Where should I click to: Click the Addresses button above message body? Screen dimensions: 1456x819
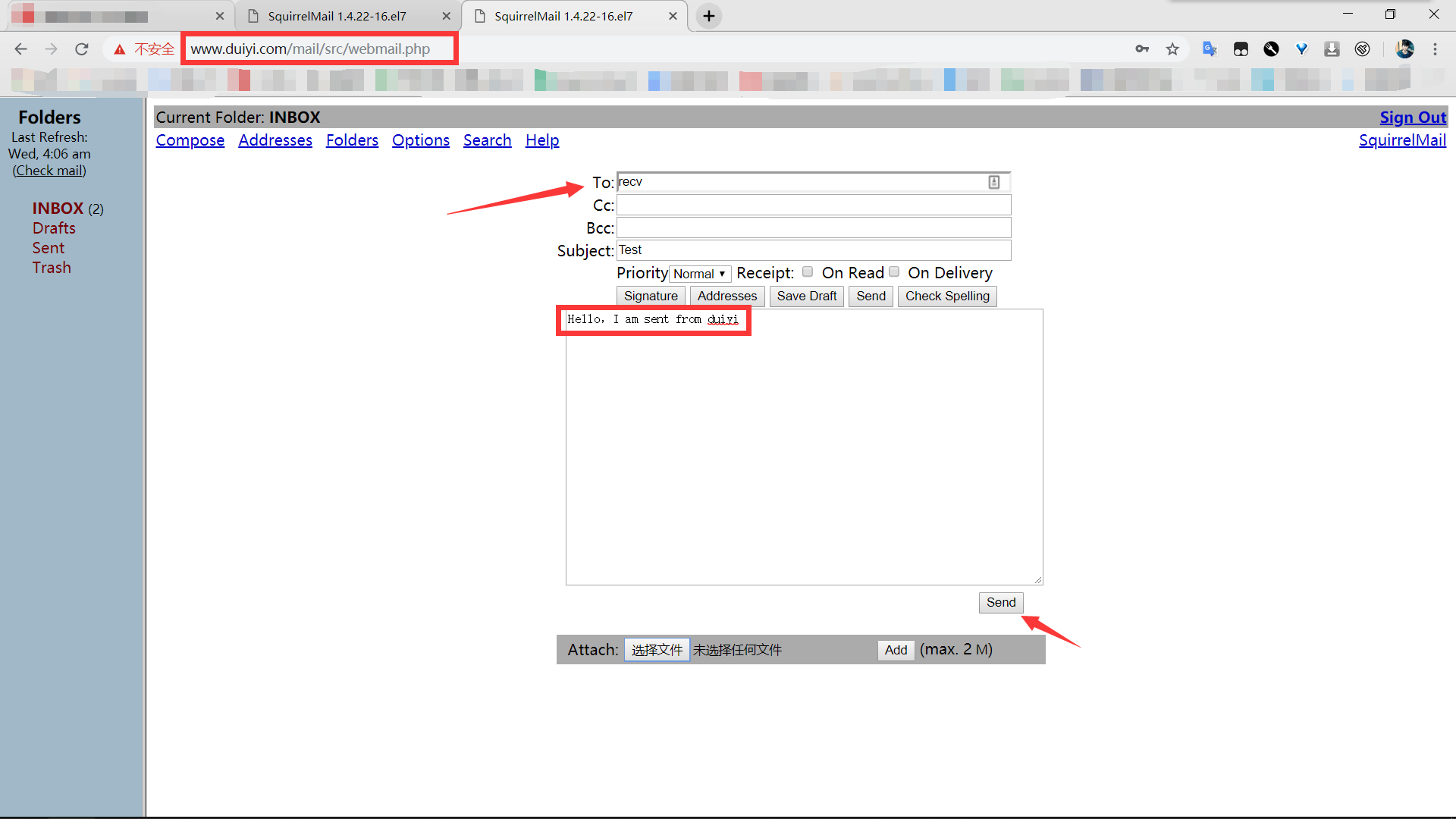click(x=727, y=296)
